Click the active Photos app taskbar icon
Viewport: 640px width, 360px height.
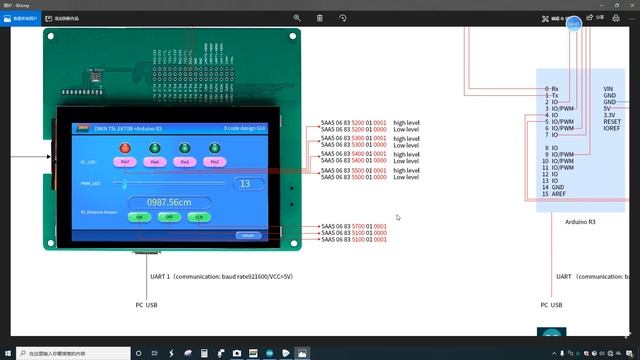tap(302, 353)
